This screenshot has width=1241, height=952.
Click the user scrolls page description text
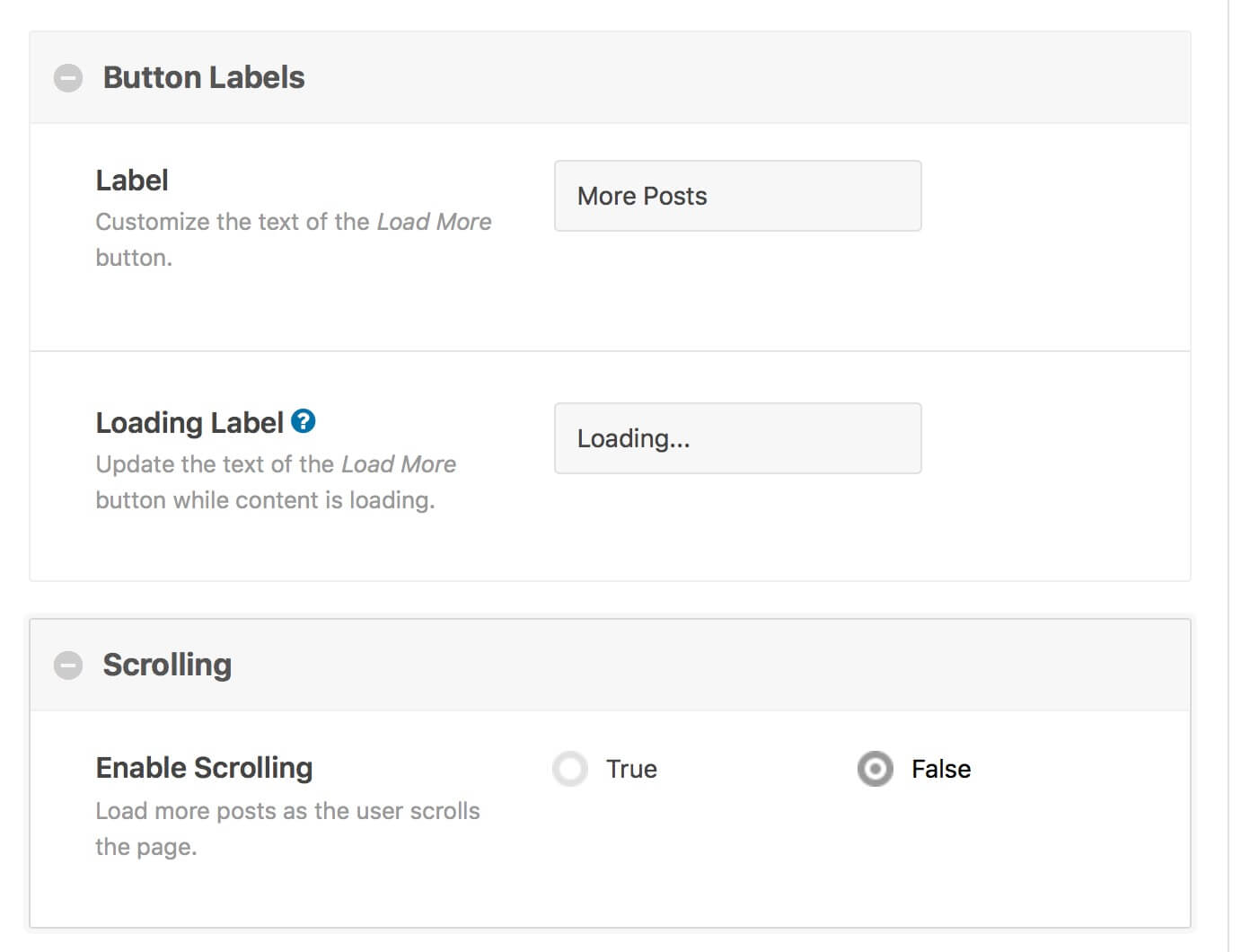pos(287,829)
